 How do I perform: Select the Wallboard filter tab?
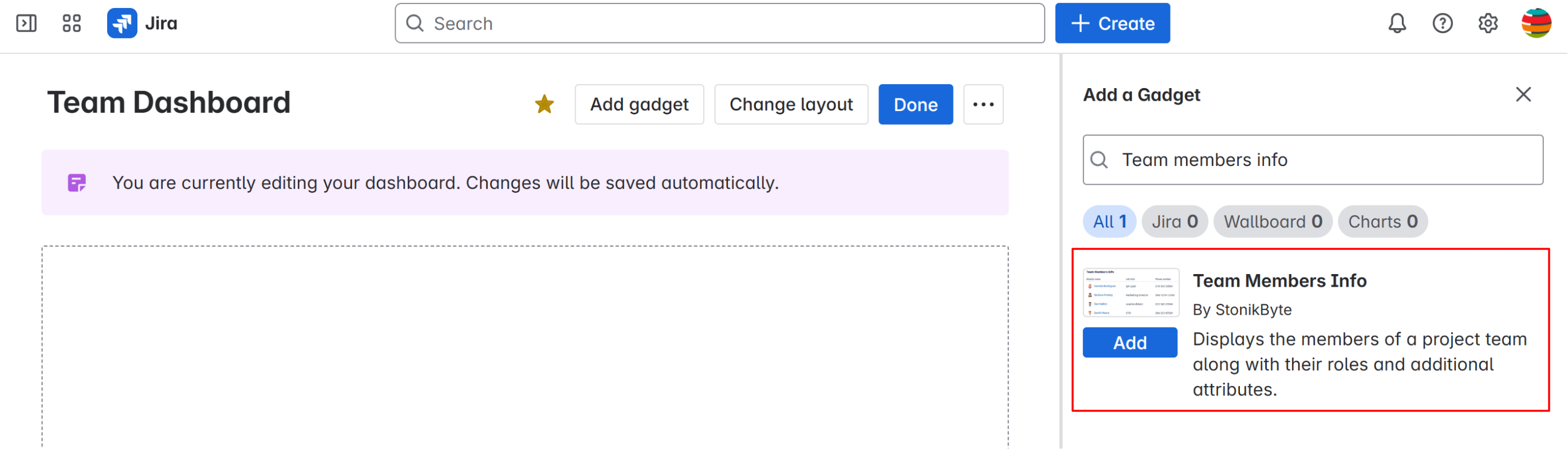pos(1272,221)
